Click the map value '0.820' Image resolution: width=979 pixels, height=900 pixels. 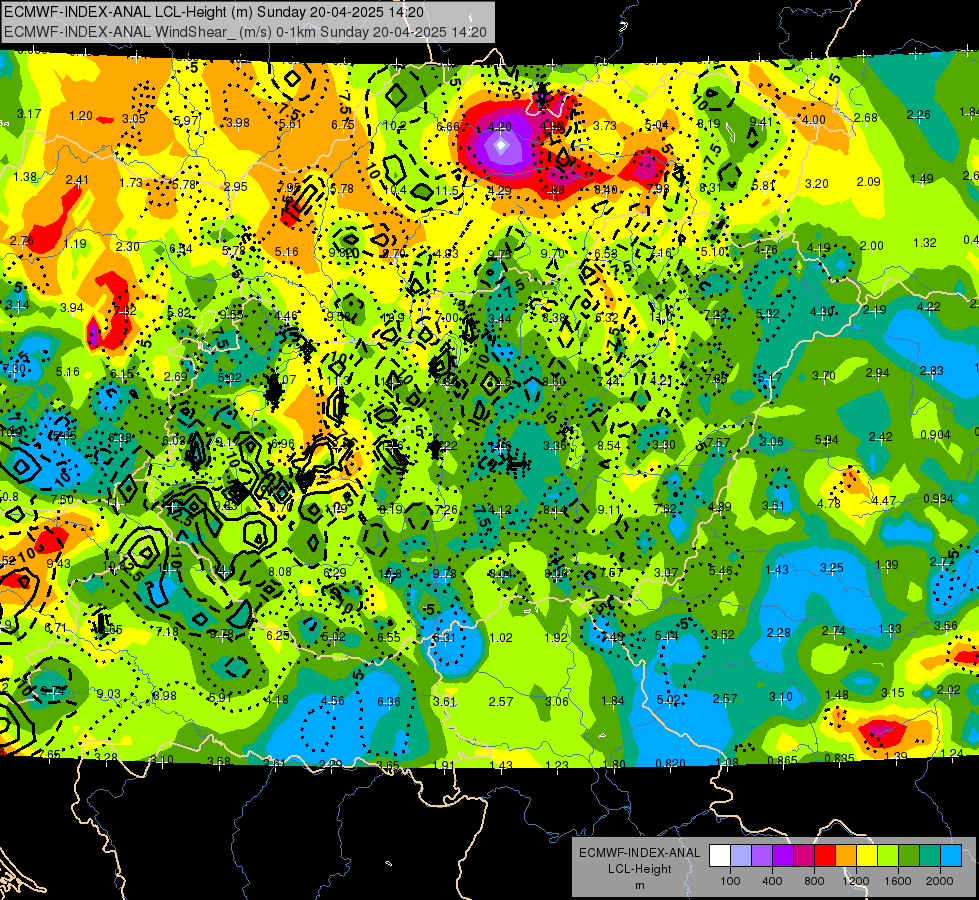(671, 763)
